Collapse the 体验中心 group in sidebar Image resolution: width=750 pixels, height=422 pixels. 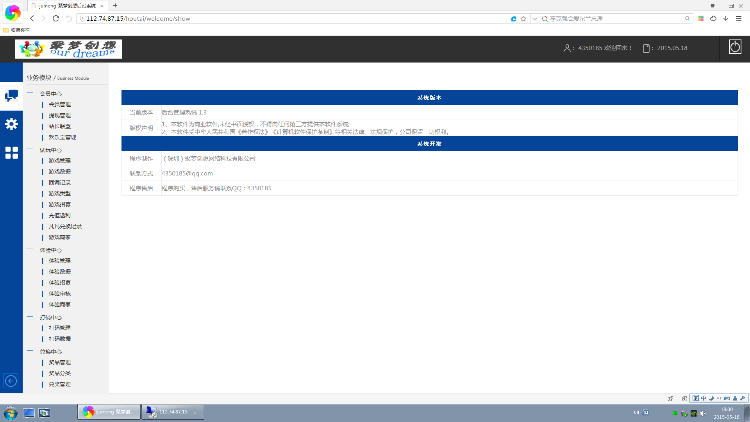point(30,249)
